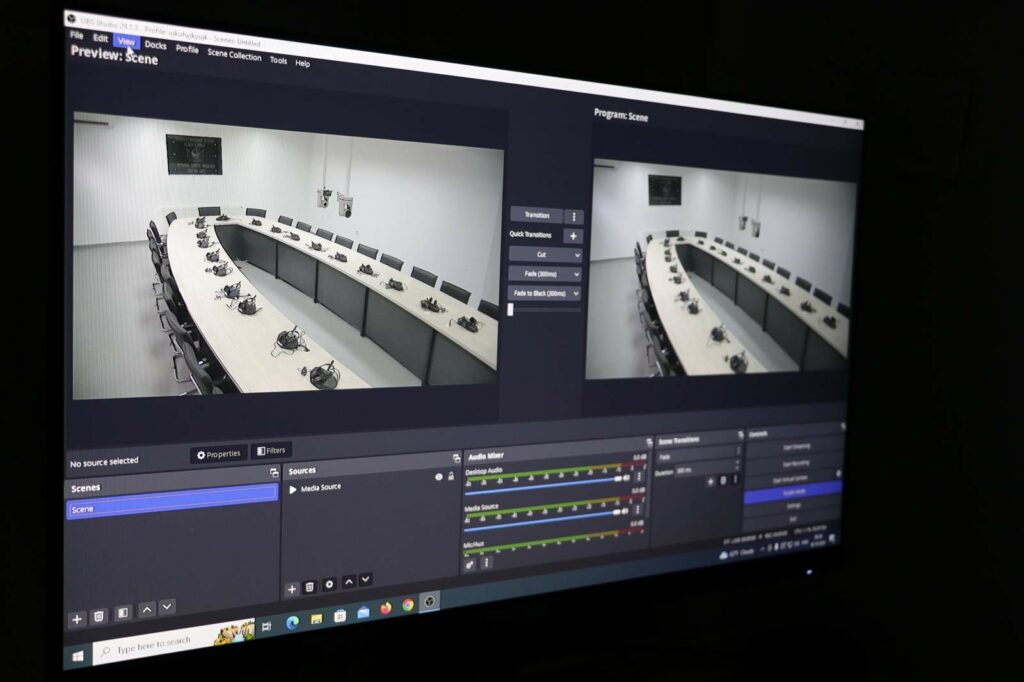This screenshot has width=1024, height=682.
Task: Add a quick transition with plus button
Action: pos(573,236)
